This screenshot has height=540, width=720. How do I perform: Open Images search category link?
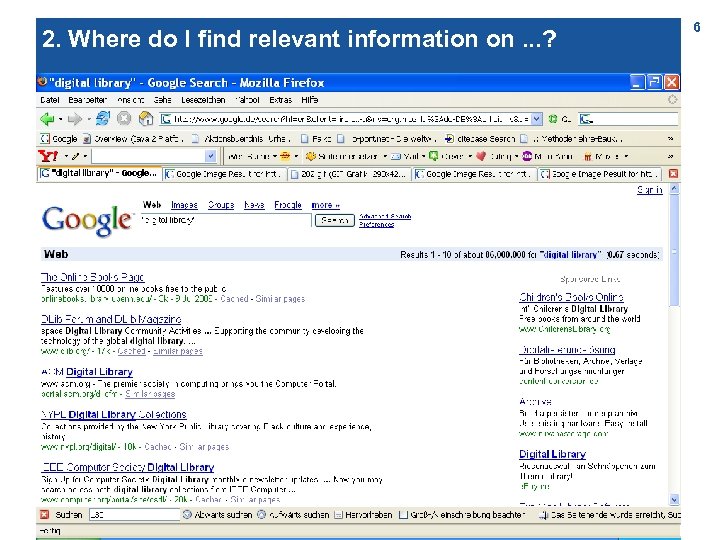pos(184,205)
